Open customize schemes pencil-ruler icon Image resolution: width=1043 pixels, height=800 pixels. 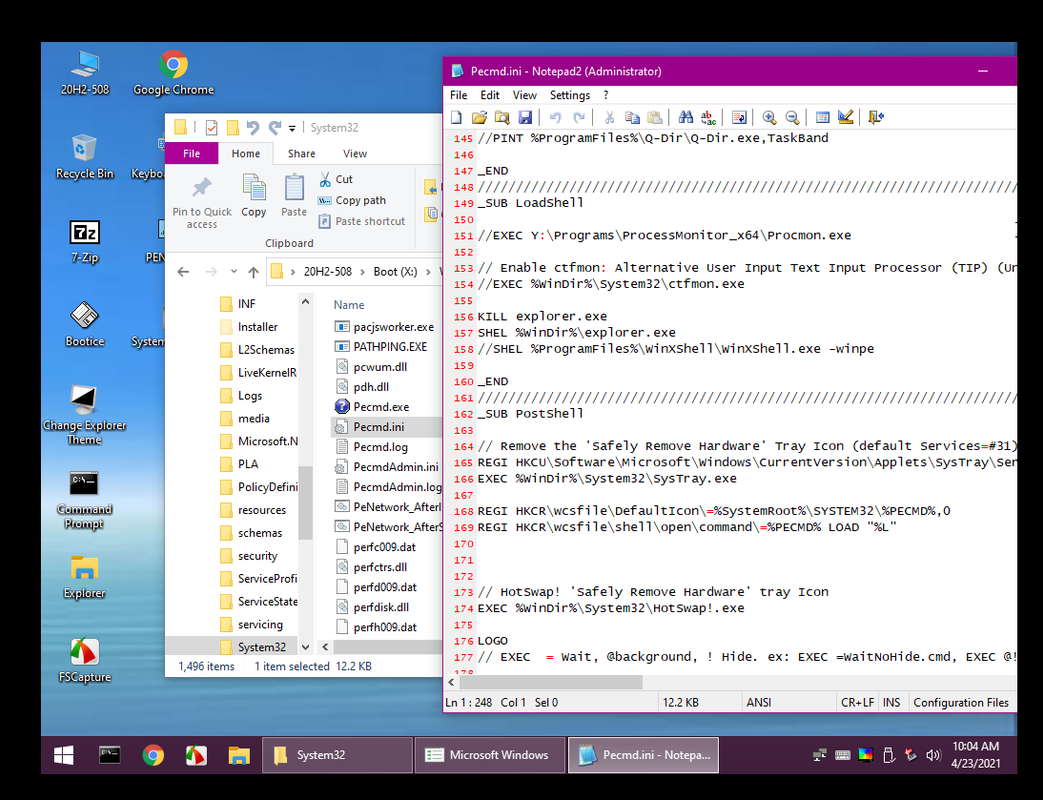click(x=845, y=118)
